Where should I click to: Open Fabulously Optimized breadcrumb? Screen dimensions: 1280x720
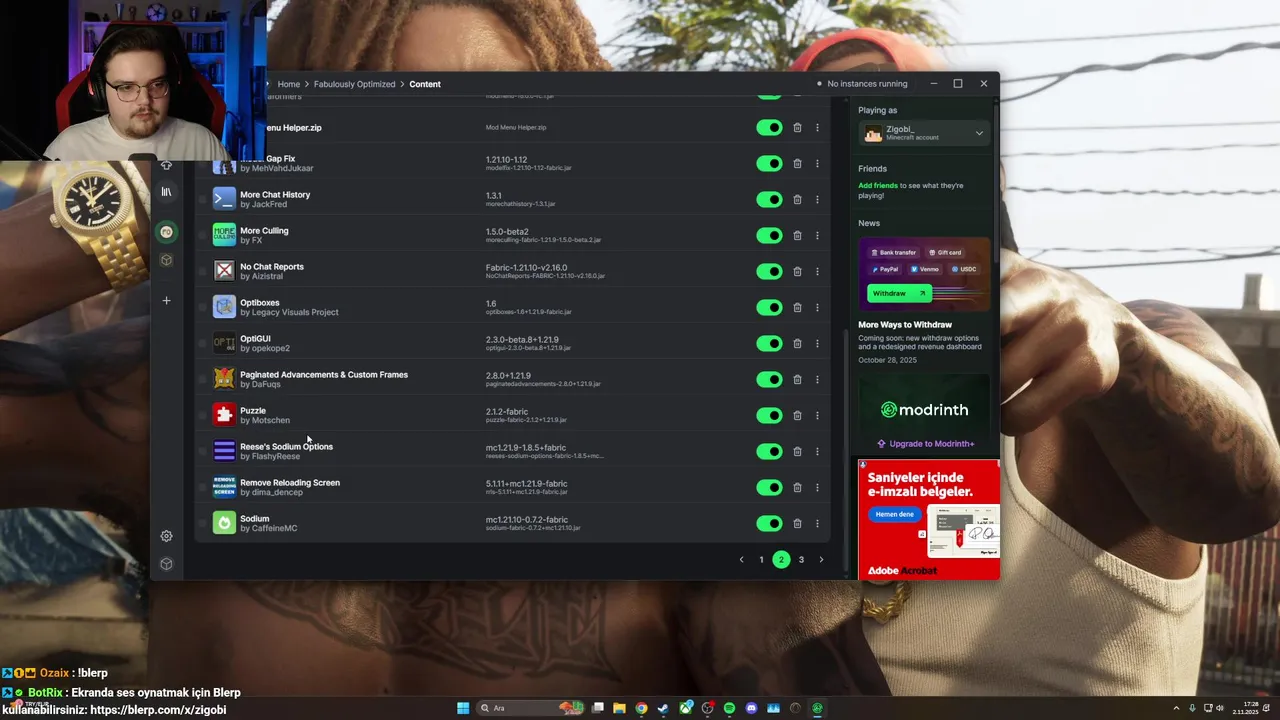pos(355,84)
